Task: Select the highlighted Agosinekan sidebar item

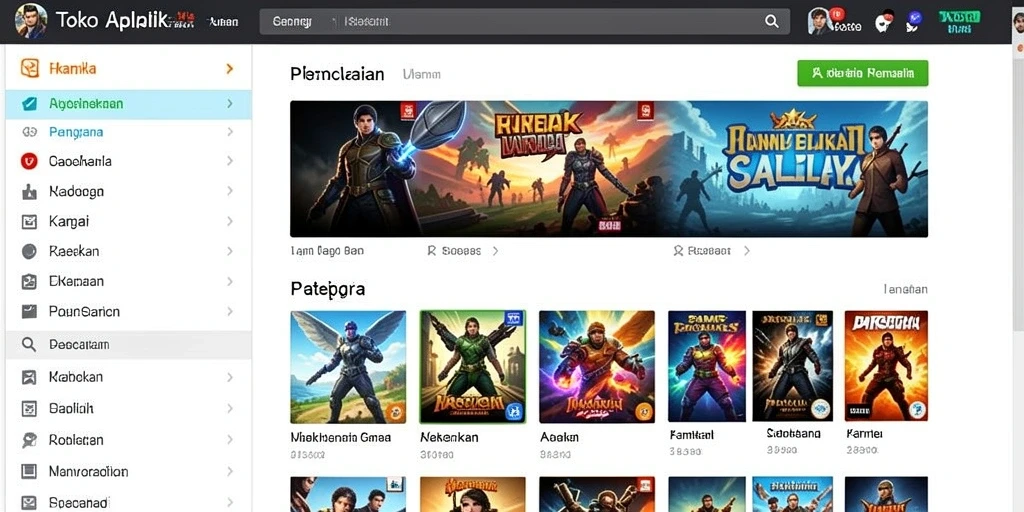Action: click(x=129, y=104)
